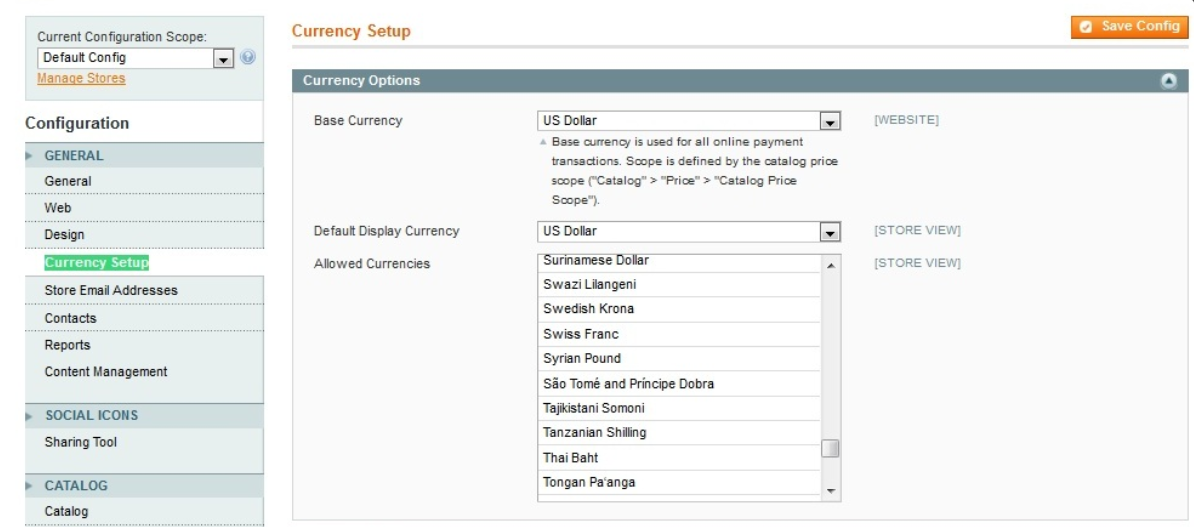Go to the Web configuration tab
Screen dimensions: 1194x527
tap(58, 208)
